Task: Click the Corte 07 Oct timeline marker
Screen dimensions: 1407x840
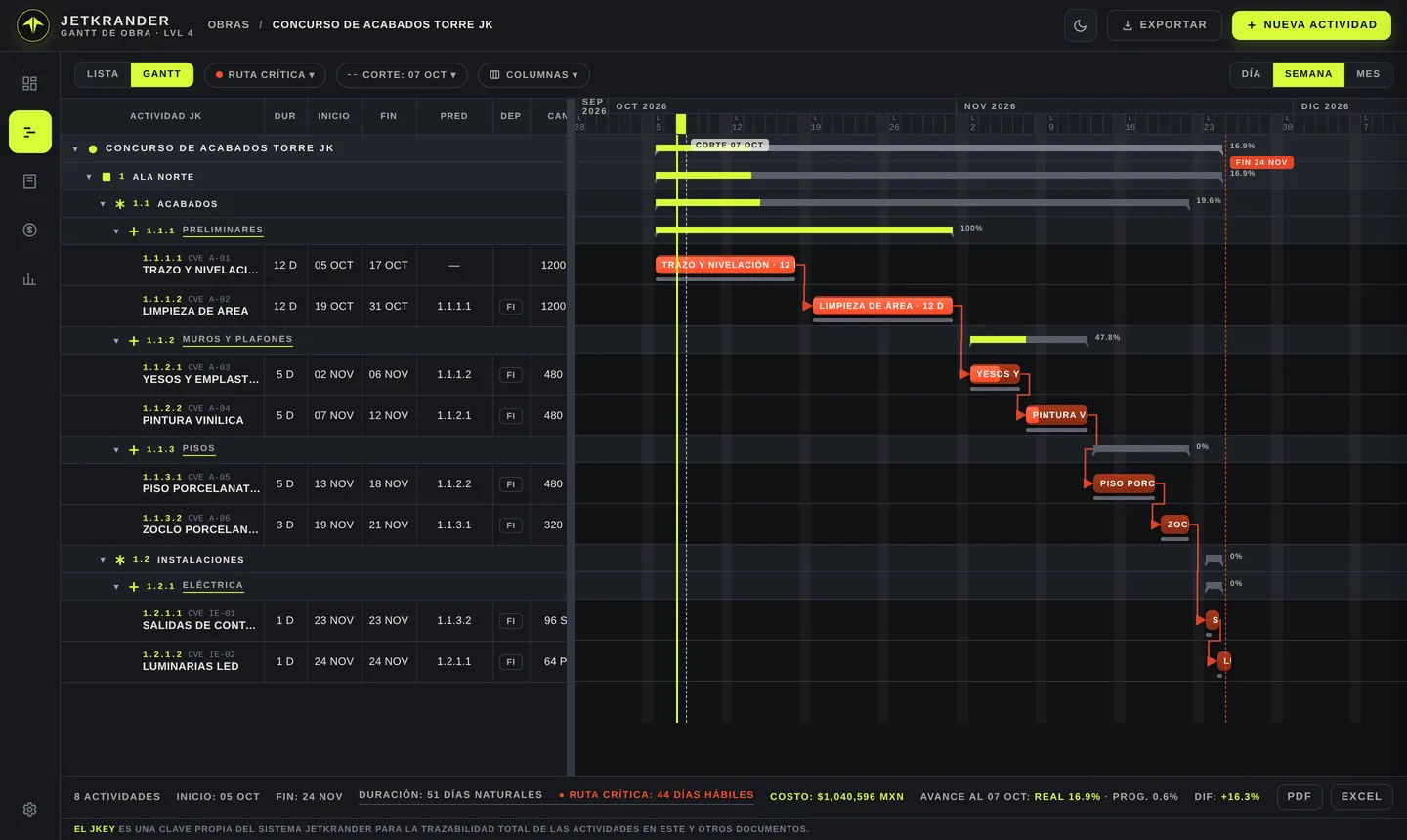Action: click(729, 145)
